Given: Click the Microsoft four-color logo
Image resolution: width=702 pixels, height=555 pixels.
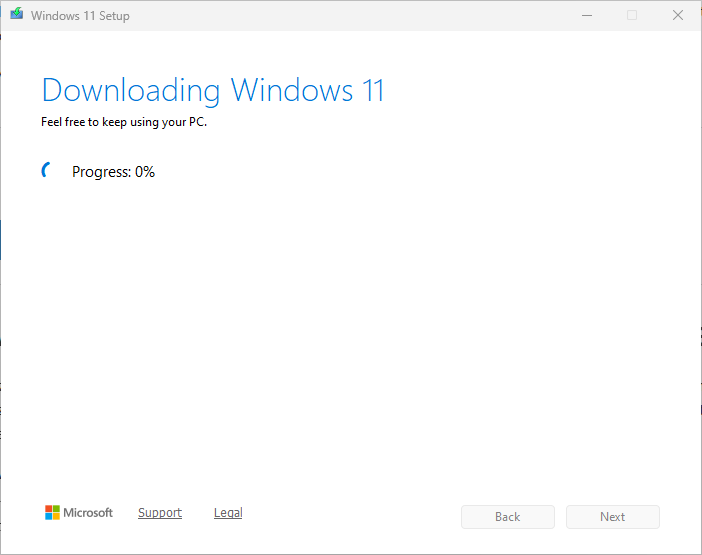Looking at the screenshot, I should tap(52, 512).
